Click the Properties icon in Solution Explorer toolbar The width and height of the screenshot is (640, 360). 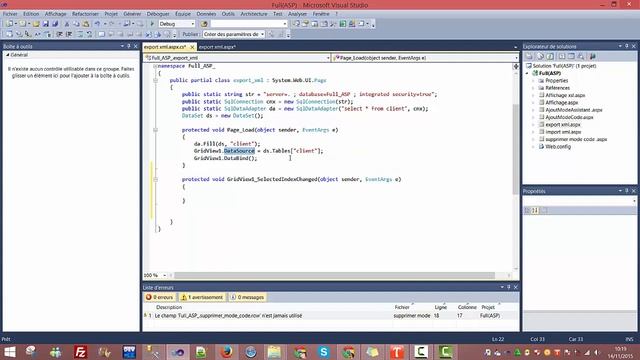(529, 56)
